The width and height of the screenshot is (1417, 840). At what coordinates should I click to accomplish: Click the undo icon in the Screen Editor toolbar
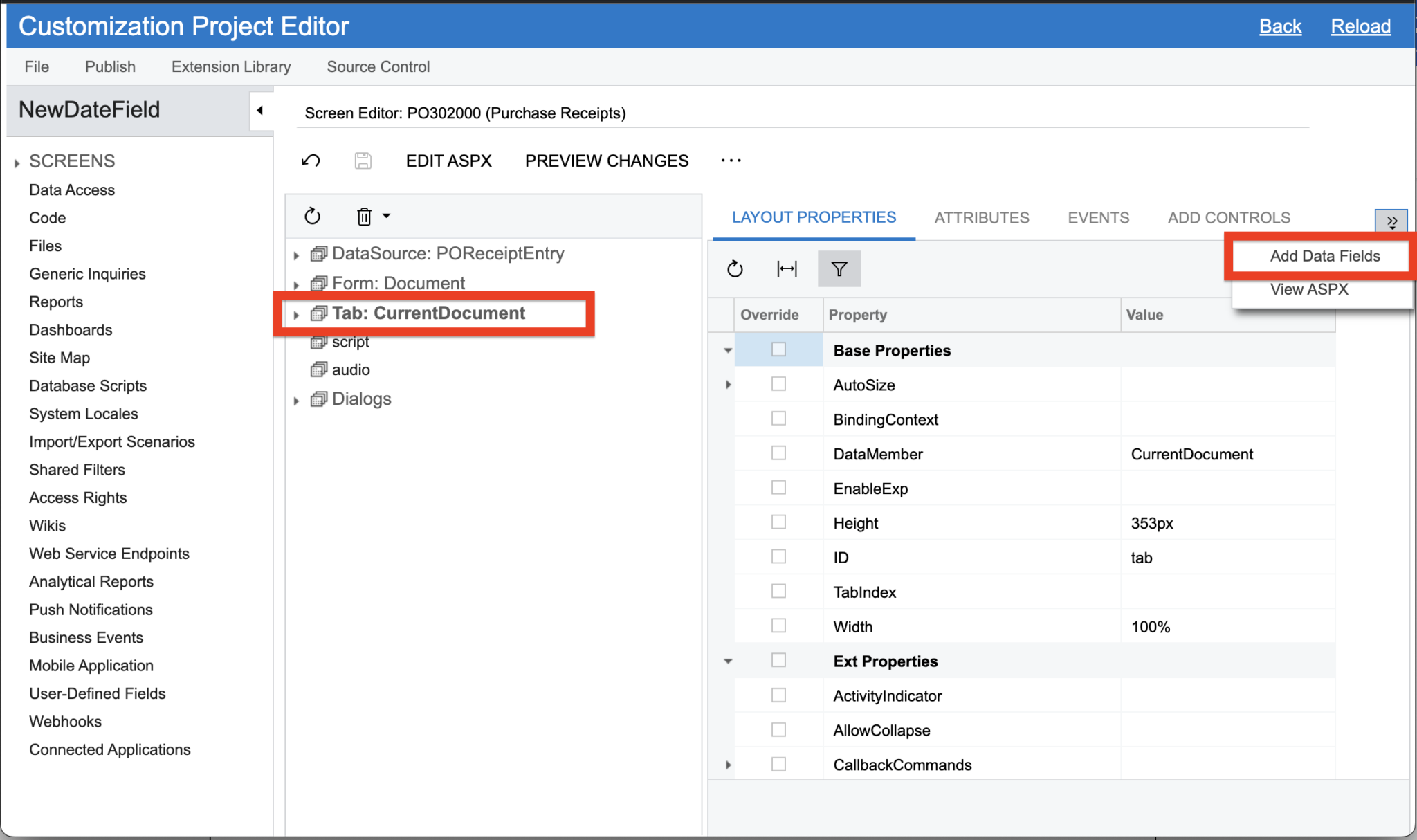tap(311, 160)
